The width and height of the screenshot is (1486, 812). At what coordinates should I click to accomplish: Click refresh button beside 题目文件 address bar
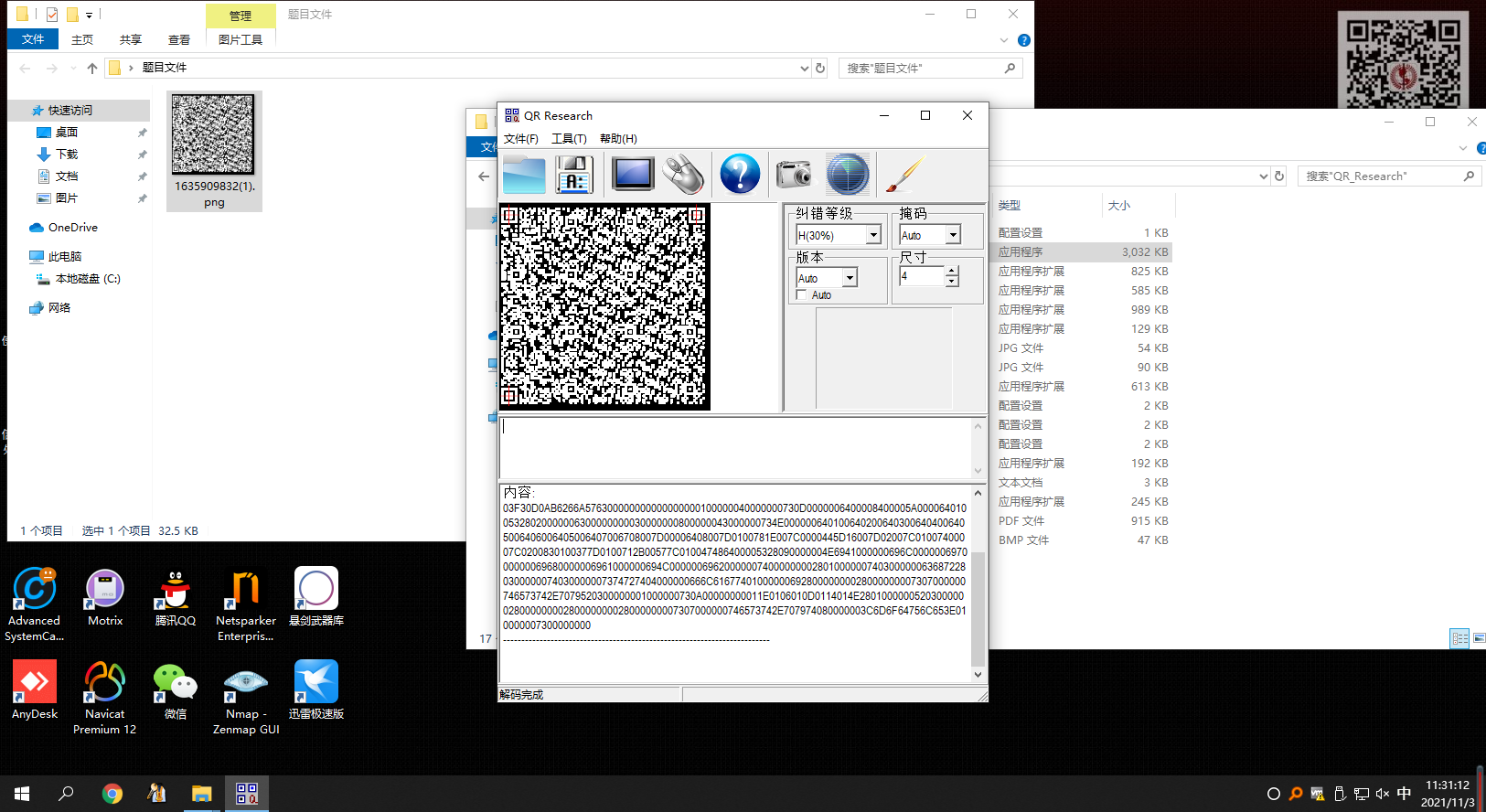(x=820, y=68)
